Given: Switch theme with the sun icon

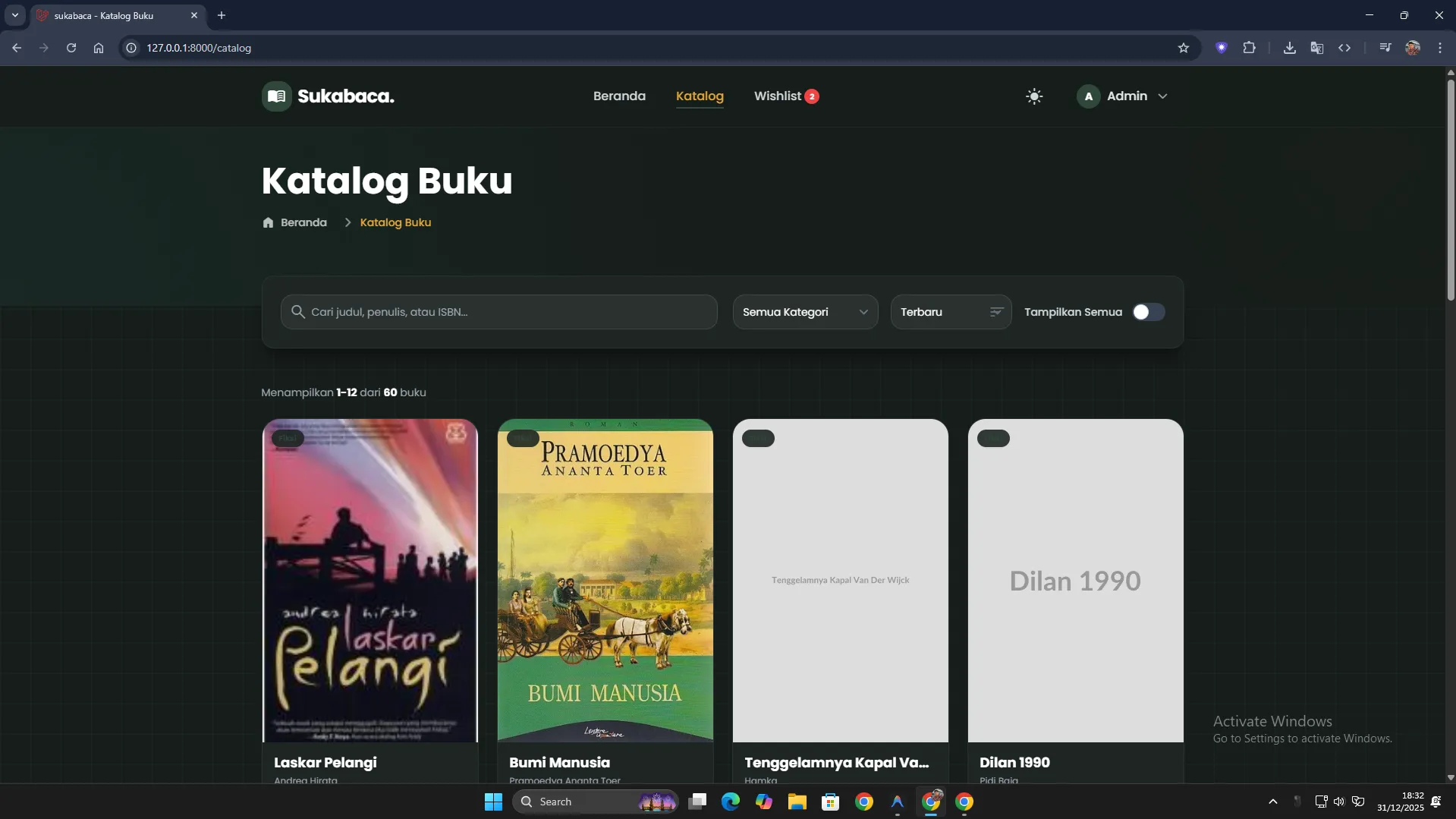Looking at the screenshot, I should (1033, 96).
